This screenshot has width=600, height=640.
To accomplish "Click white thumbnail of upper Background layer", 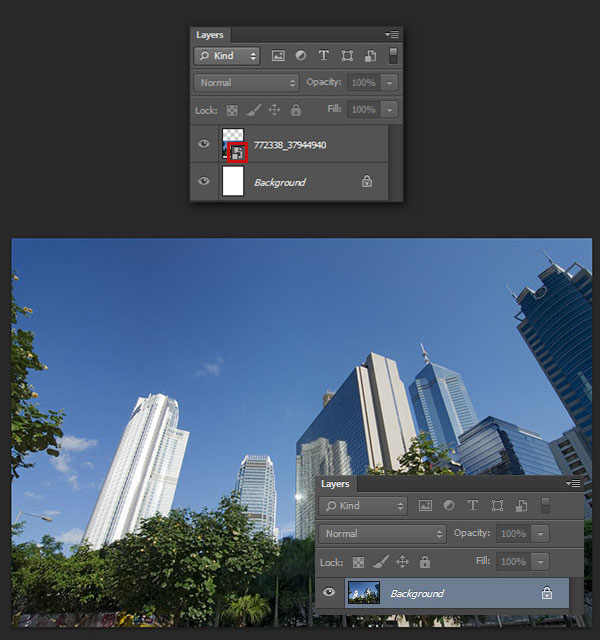I will (x=233, y=181).
